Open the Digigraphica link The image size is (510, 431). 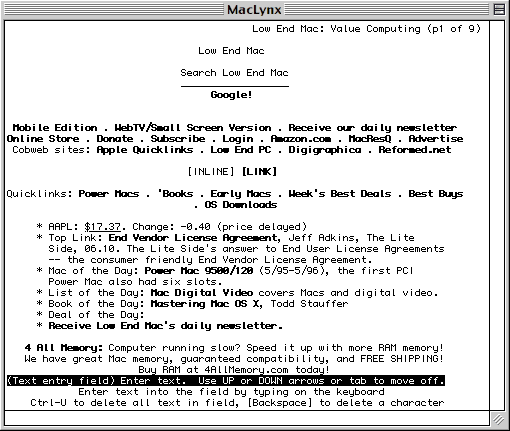pos(325,150)
